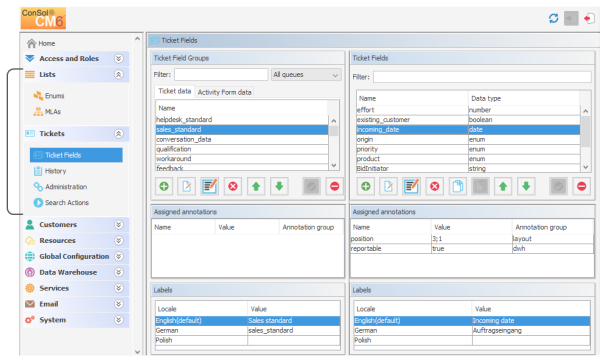
Task: Click the grayed-out arrow icon beside refresh
Action: coord(571,18)
